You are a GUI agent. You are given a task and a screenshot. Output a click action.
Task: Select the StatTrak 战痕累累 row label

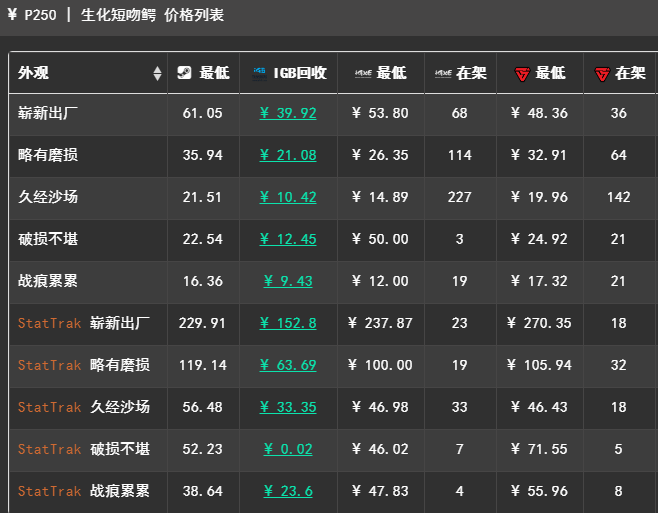tap(84, 491)
